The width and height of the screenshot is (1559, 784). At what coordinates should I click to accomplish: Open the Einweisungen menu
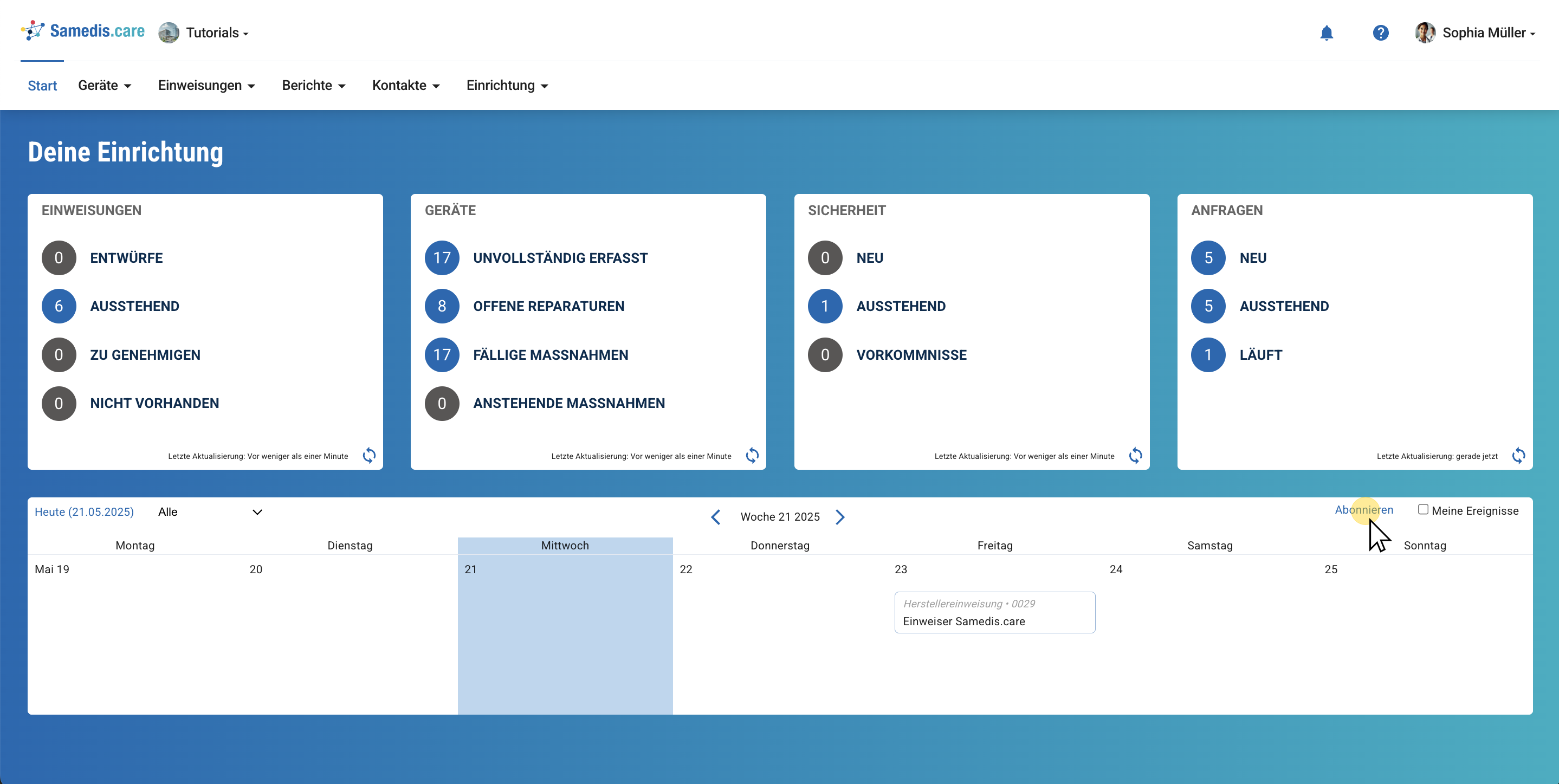pos(206,85)
